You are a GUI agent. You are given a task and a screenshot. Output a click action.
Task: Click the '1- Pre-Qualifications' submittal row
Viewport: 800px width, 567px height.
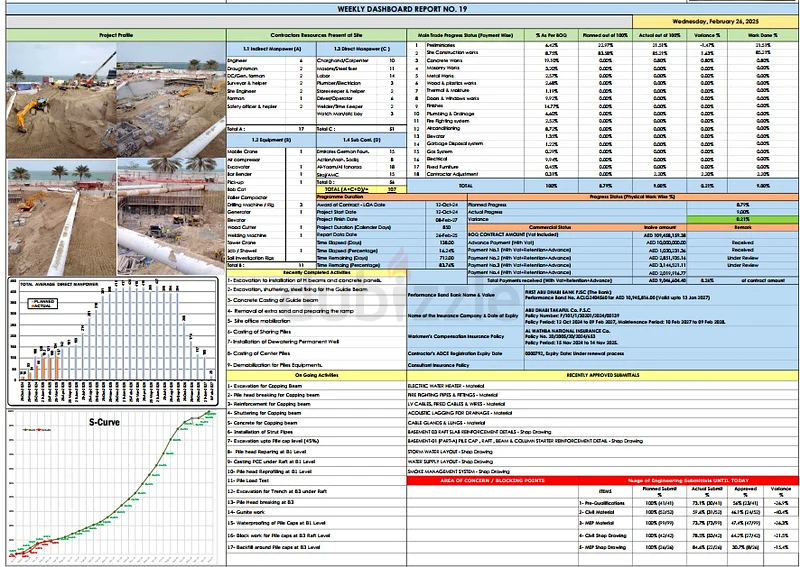[x=688, y=503]
